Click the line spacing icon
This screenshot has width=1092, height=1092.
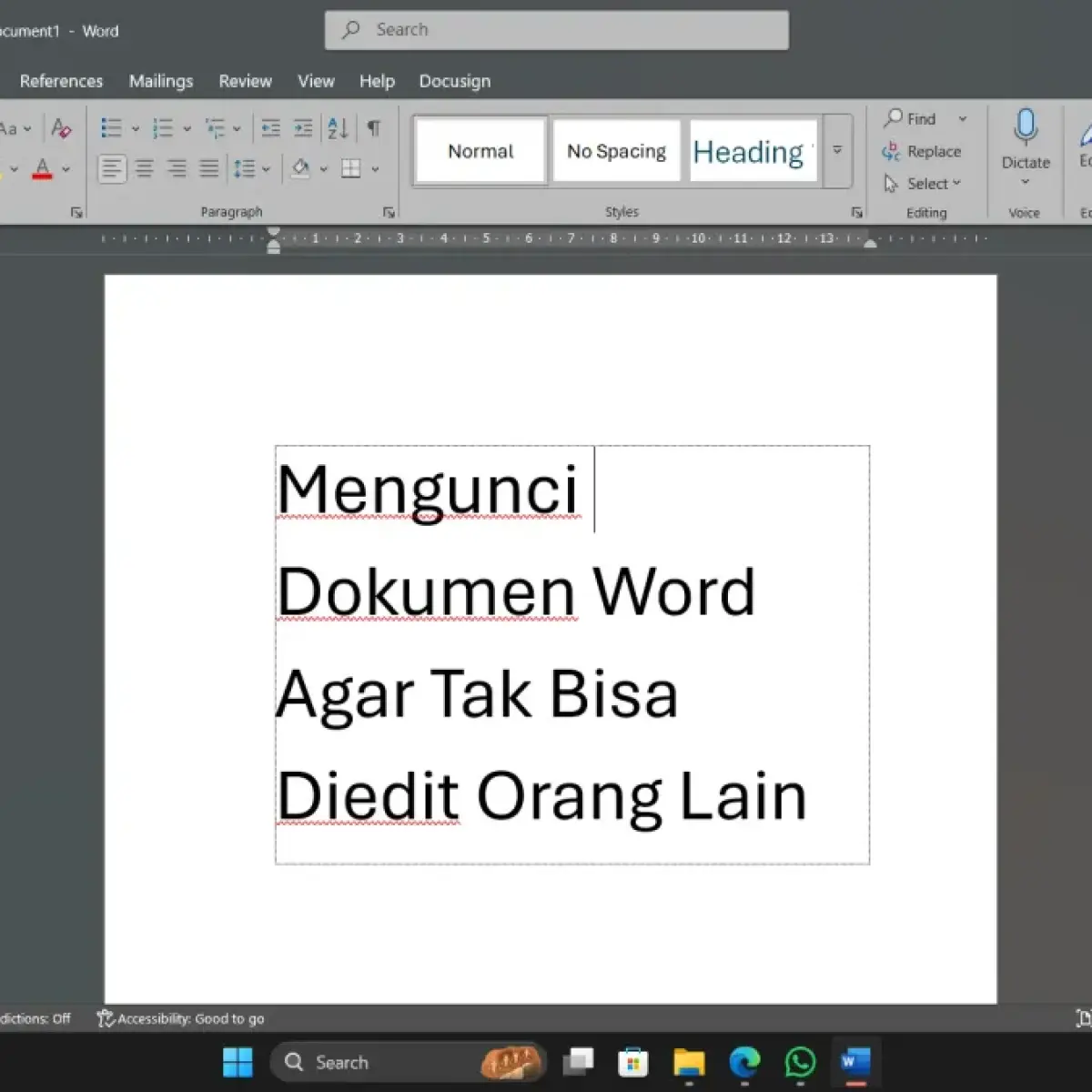244,168
